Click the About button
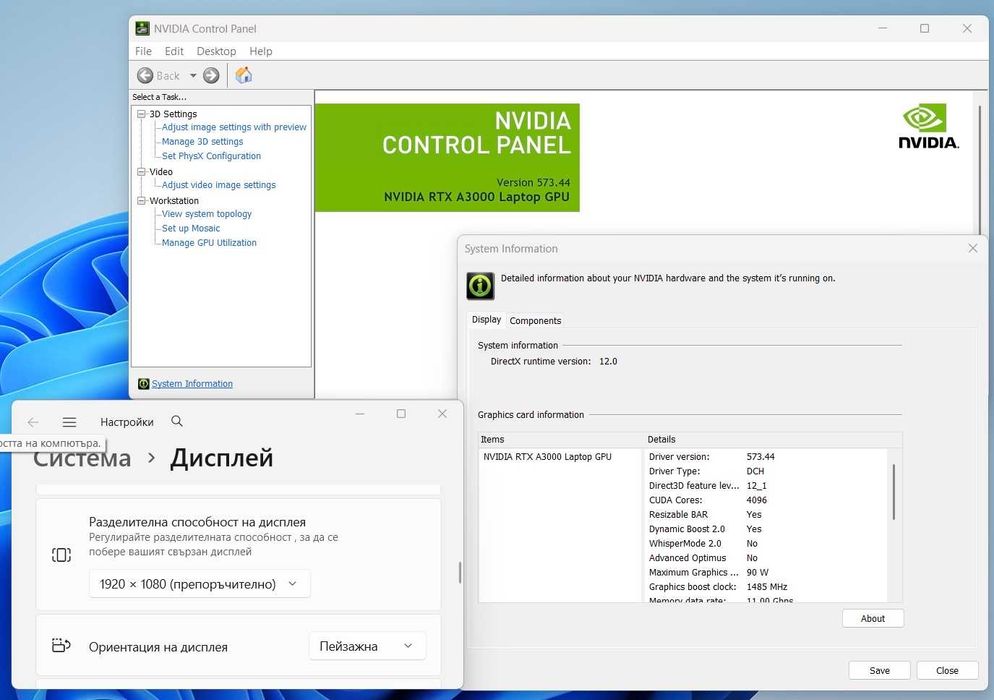This screenshot has height=700, width=994. [873, 618]
